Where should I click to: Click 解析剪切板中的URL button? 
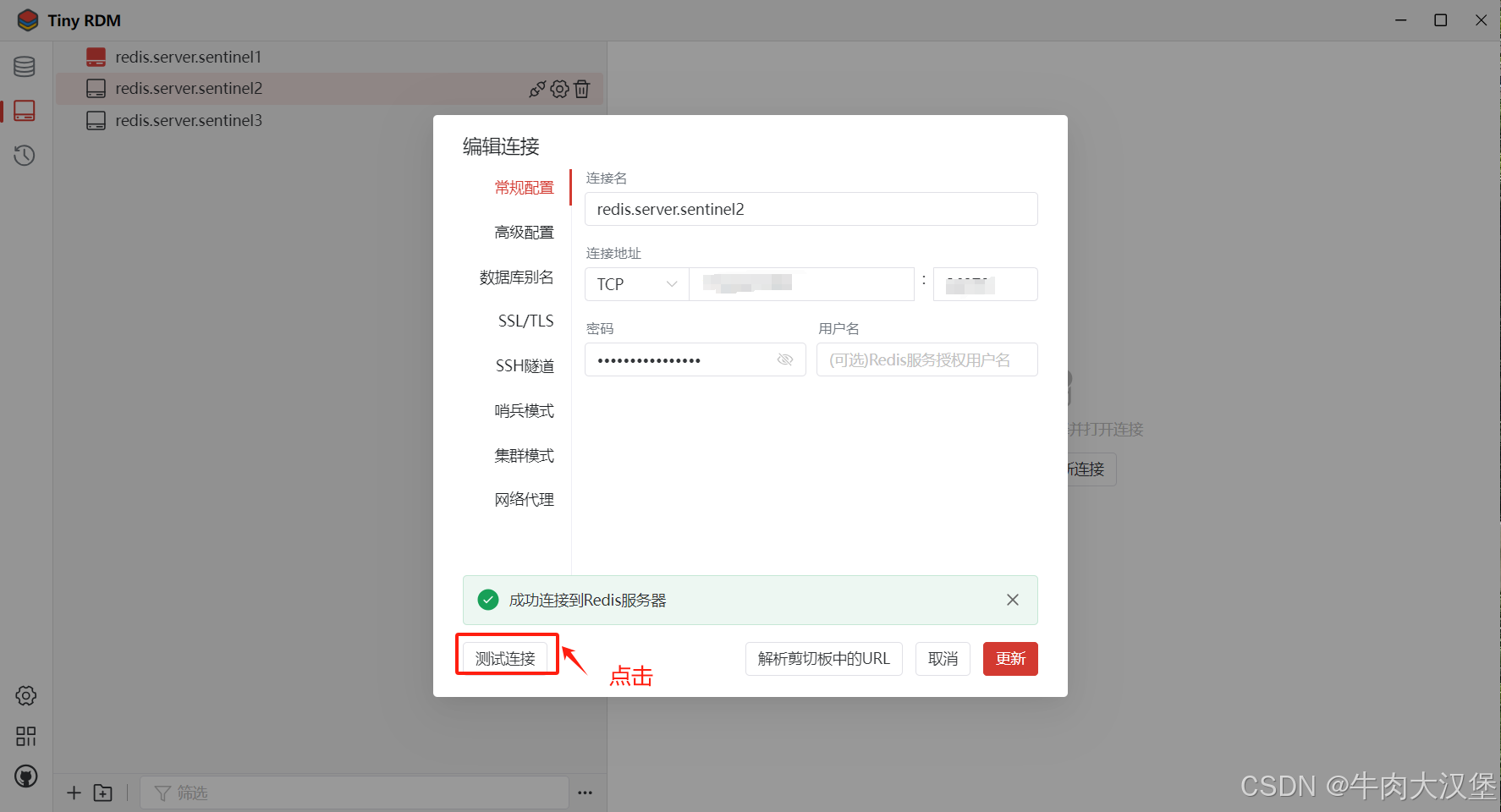click(x=824, y=659)
